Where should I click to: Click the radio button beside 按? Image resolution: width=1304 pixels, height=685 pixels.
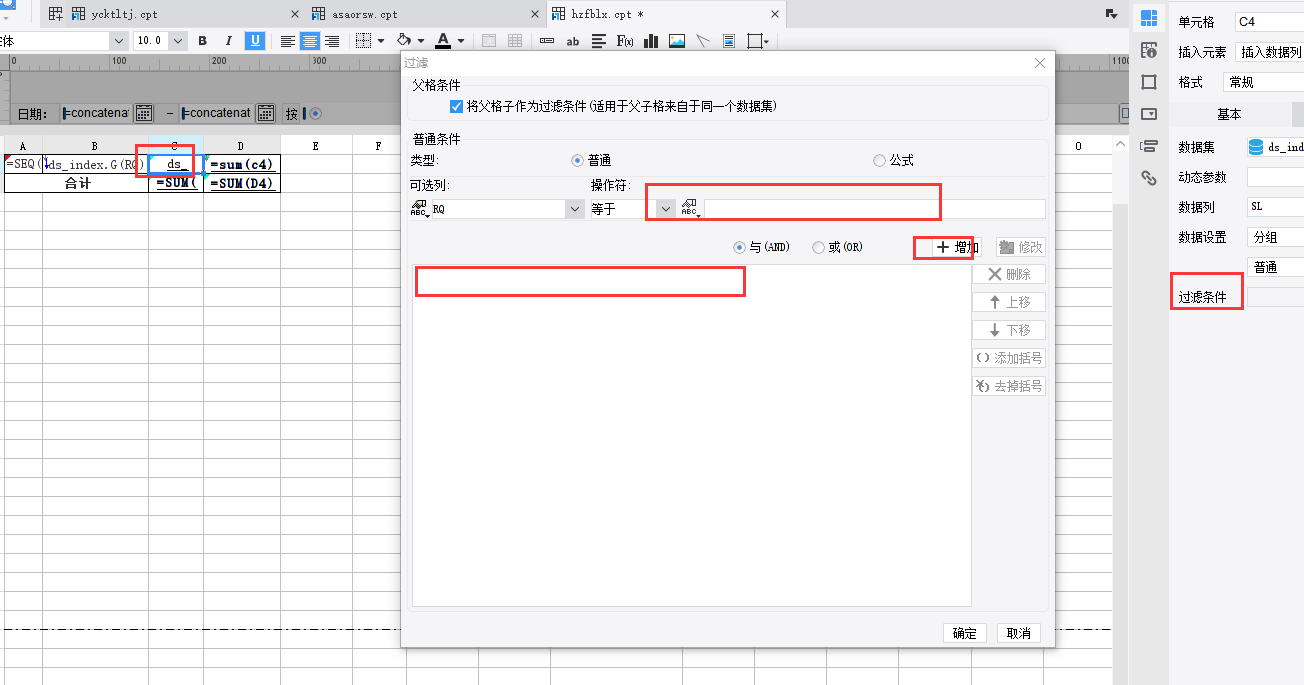(x=316, y=113)
